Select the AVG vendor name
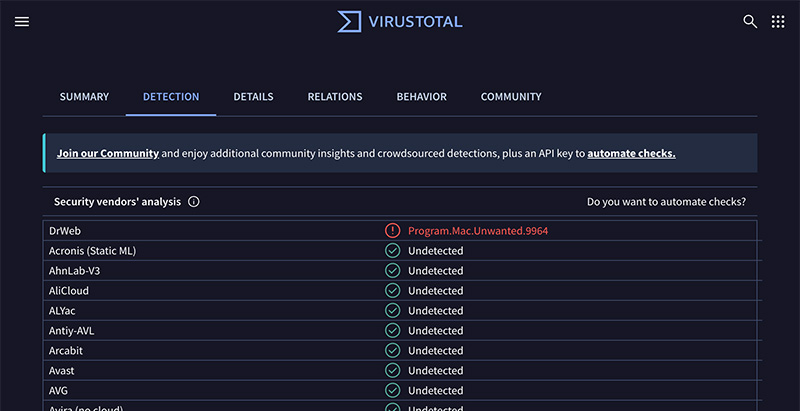Image resolution: width=800 pixels, height=411 pixels. (x=58, y=391)
